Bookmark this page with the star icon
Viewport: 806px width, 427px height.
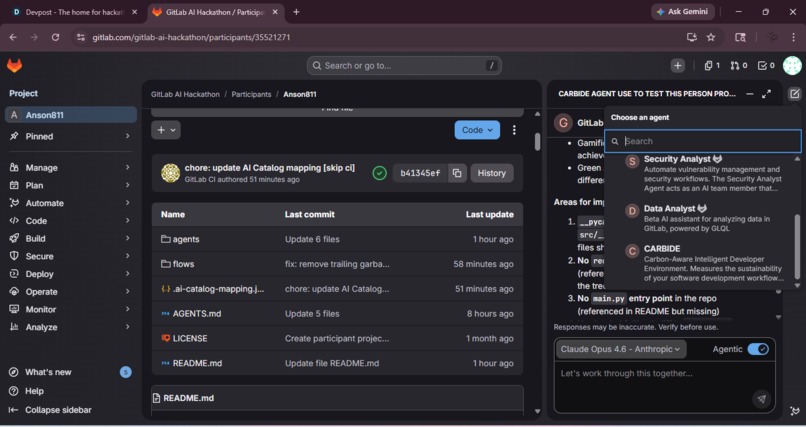711,37
